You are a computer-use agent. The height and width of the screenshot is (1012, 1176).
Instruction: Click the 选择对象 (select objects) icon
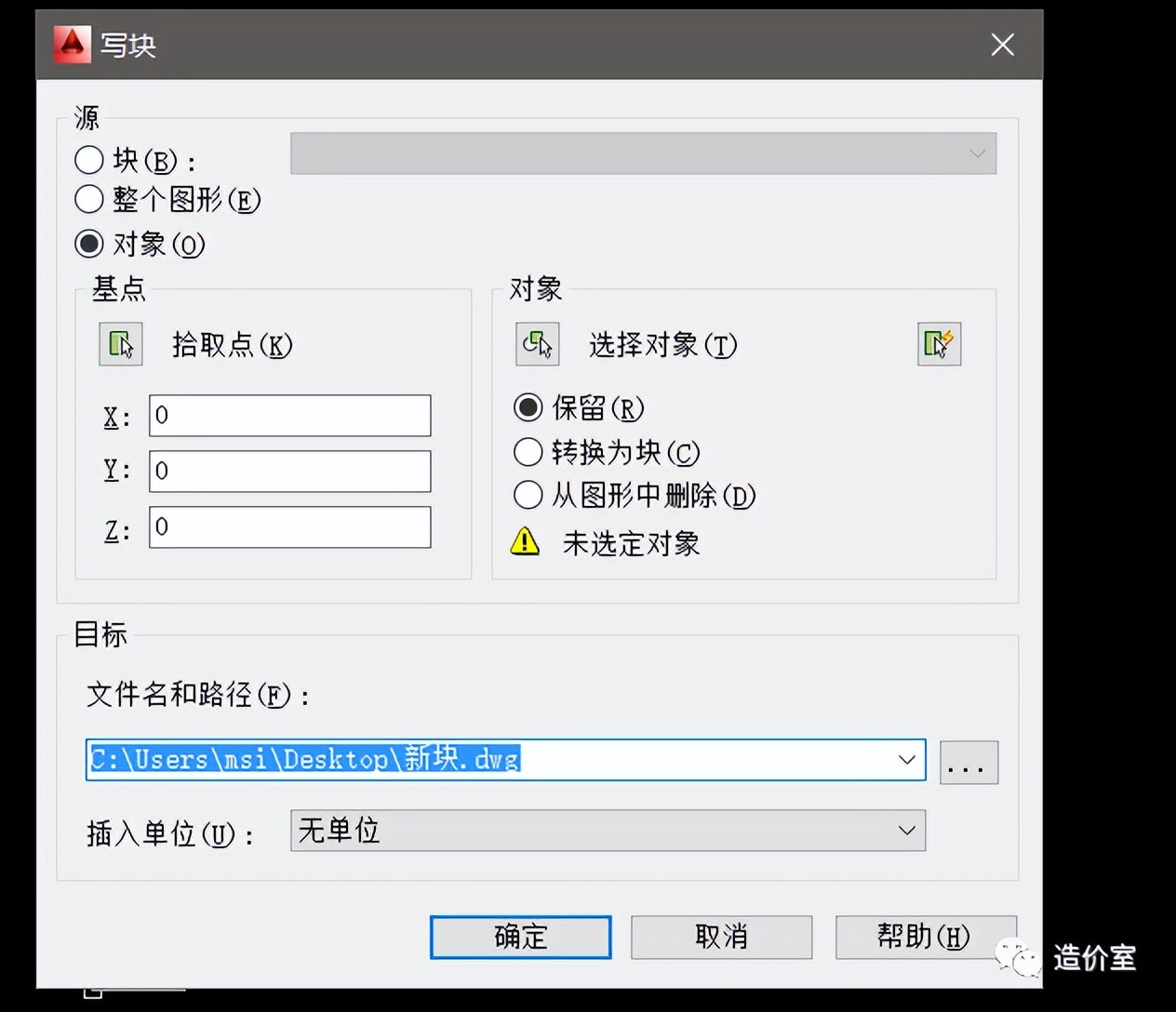[537, 343]
